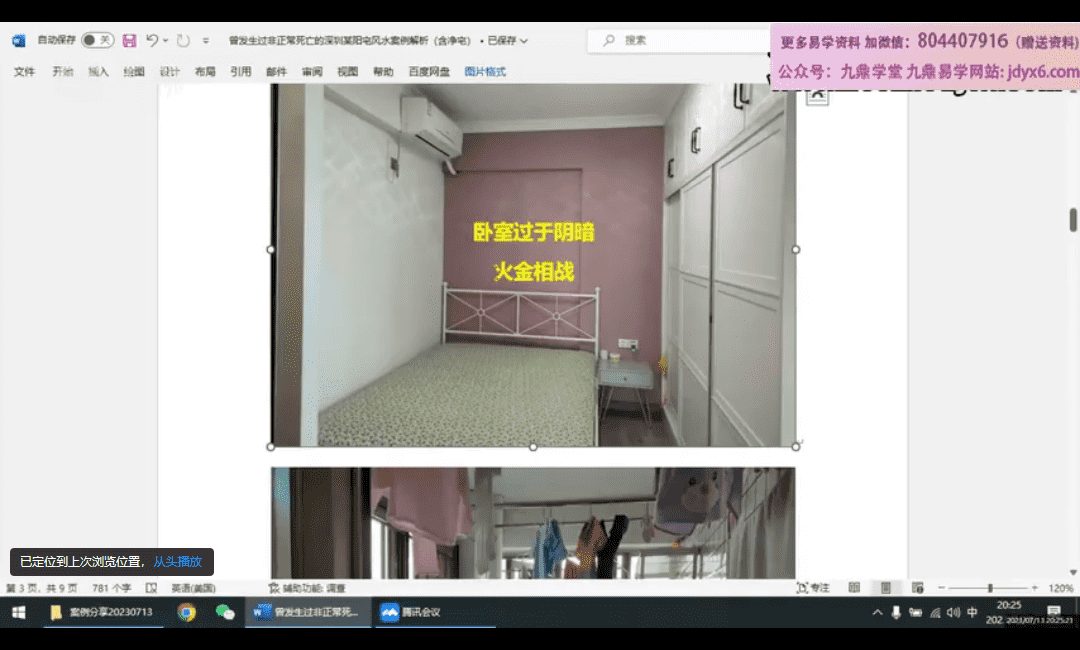Click the Save icon in title bar
1080x650 pixels.
click(x=129, y=41)
